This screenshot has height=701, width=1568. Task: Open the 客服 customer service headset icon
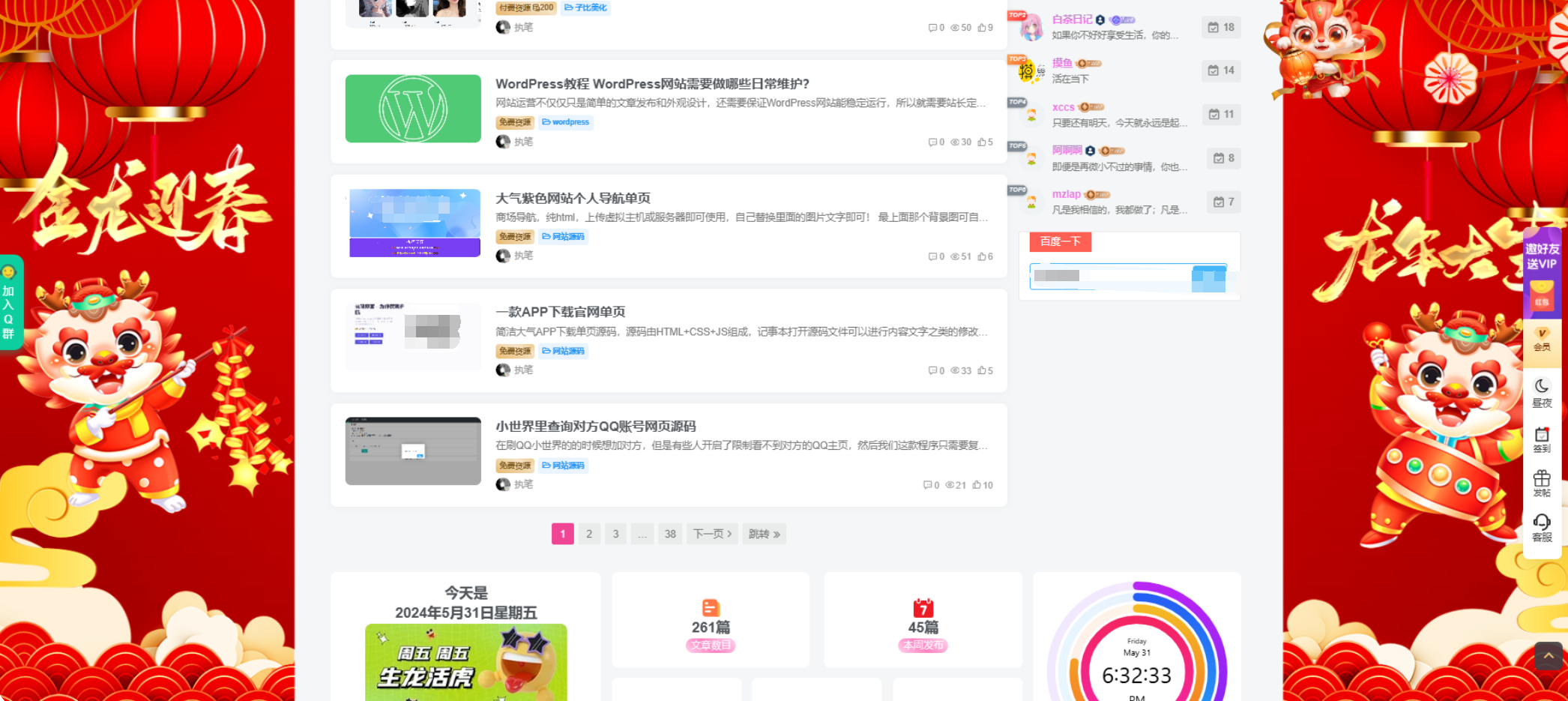pos(1542,528)
